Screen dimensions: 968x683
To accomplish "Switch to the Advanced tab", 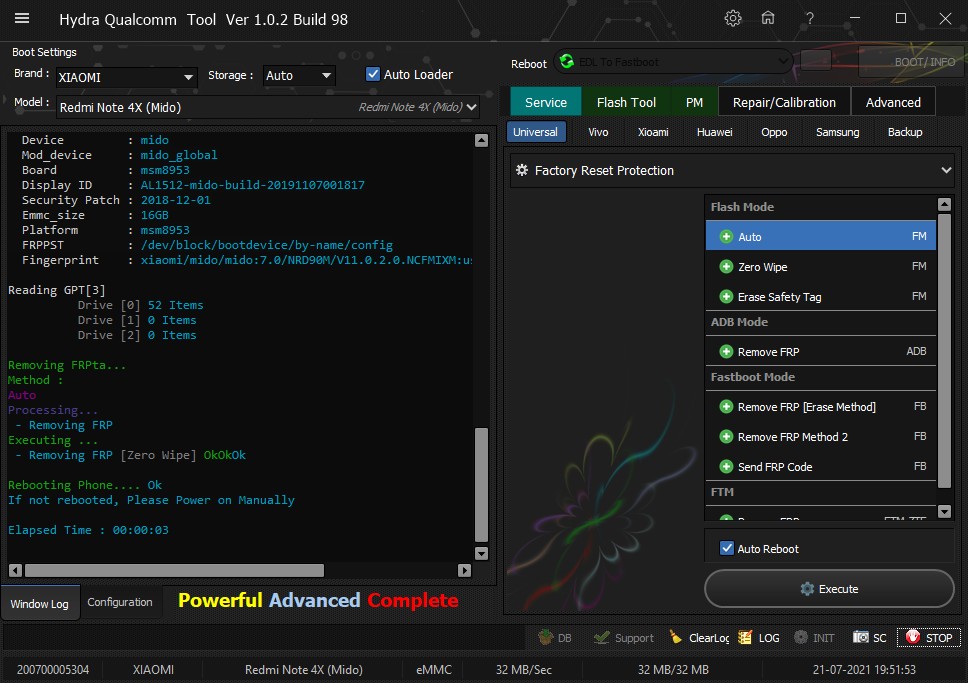I will coord(893,103).
